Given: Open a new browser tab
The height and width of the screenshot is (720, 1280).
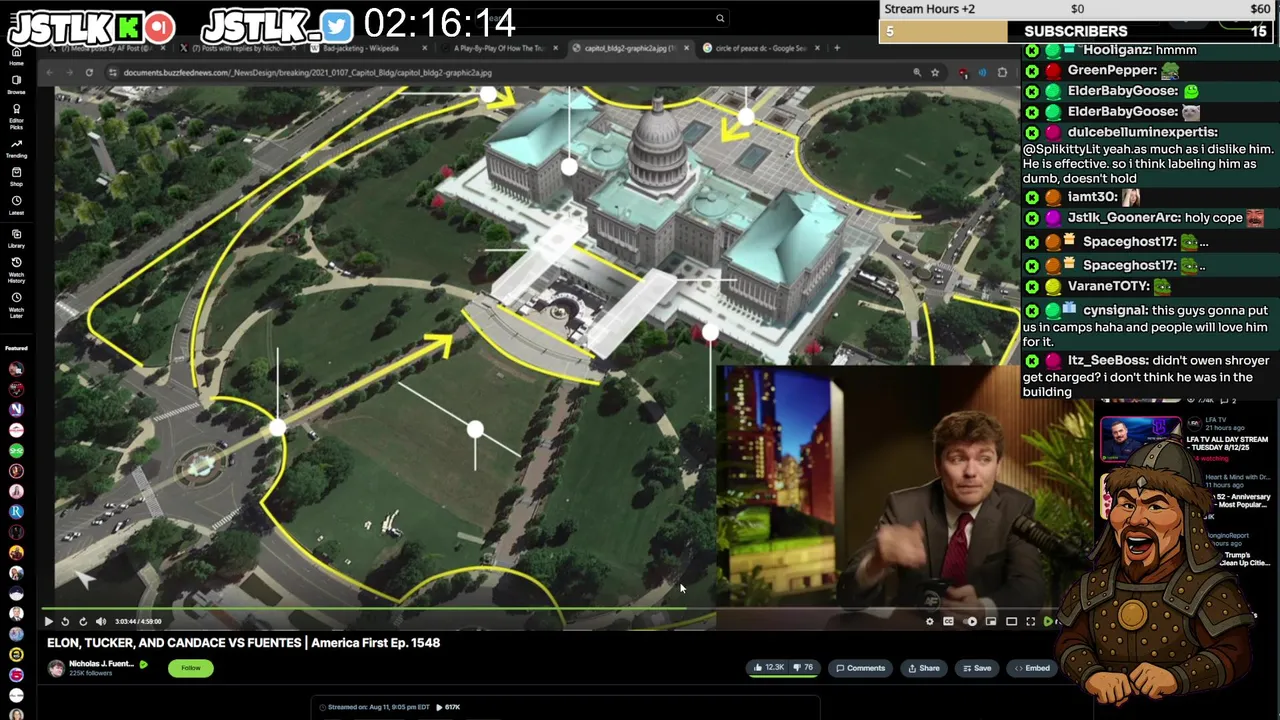Looking at the screenshot, I should click(837, 48).
